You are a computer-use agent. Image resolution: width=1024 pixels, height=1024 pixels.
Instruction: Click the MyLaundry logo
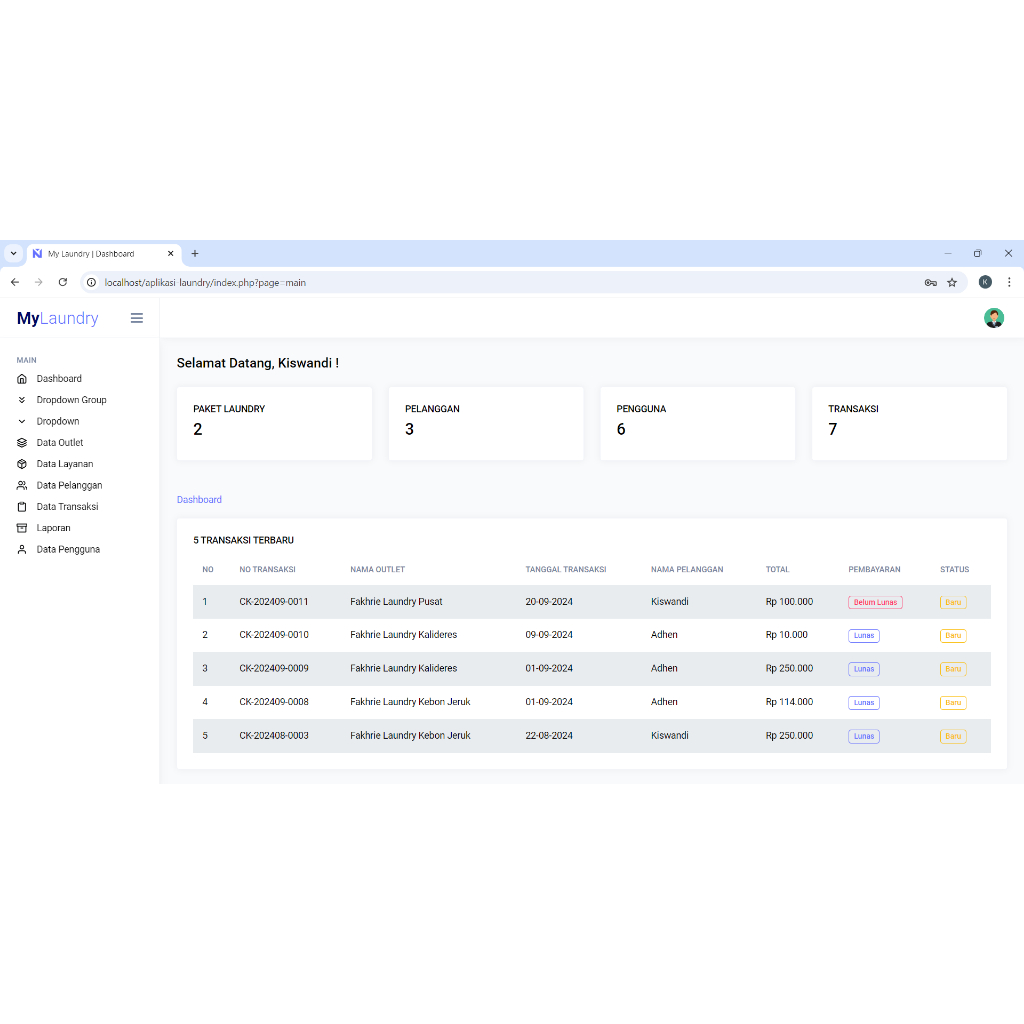(x=57, y=318)
